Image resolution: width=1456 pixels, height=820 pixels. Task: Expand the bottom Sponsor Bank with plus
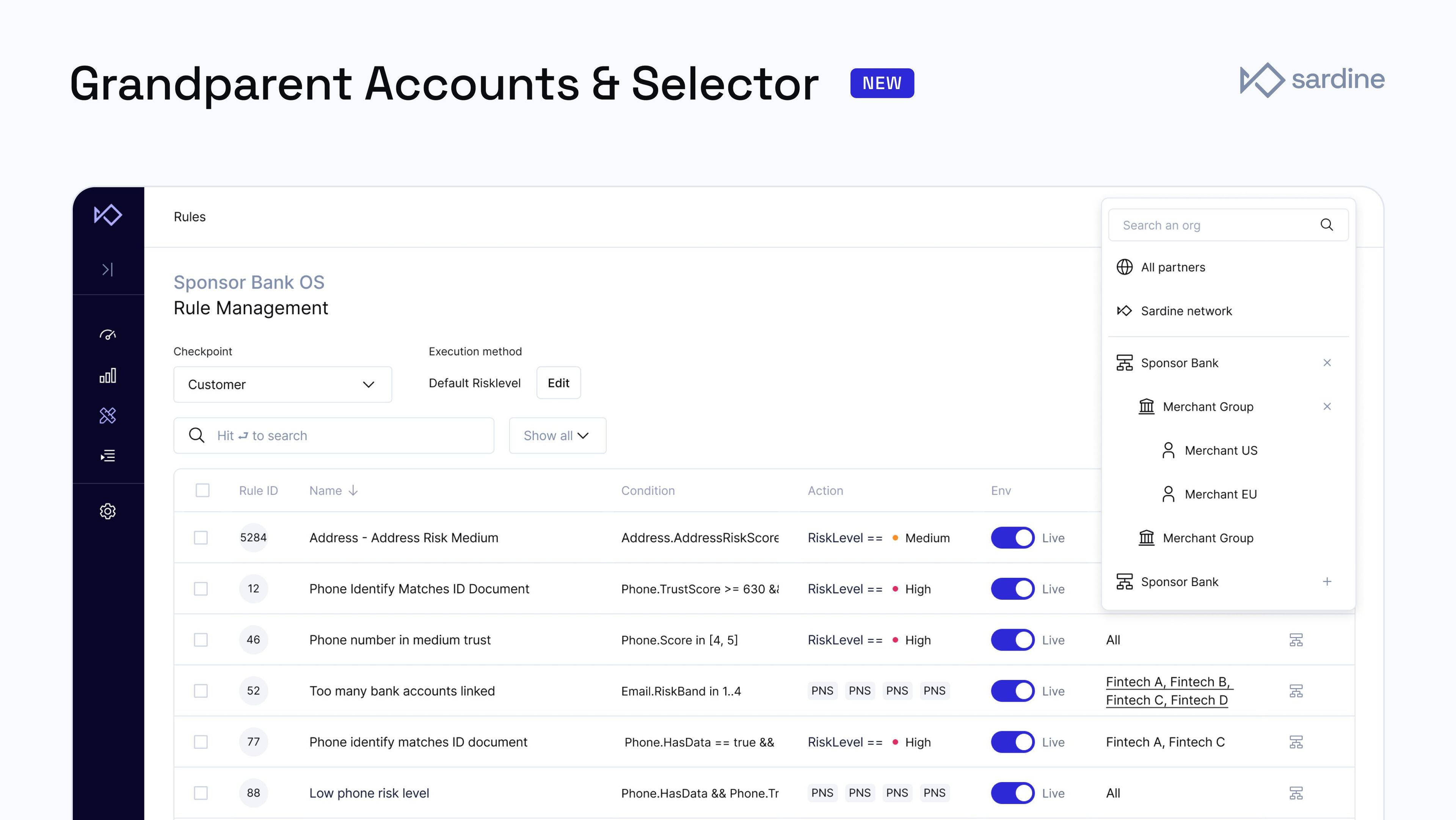point(1327,582)
